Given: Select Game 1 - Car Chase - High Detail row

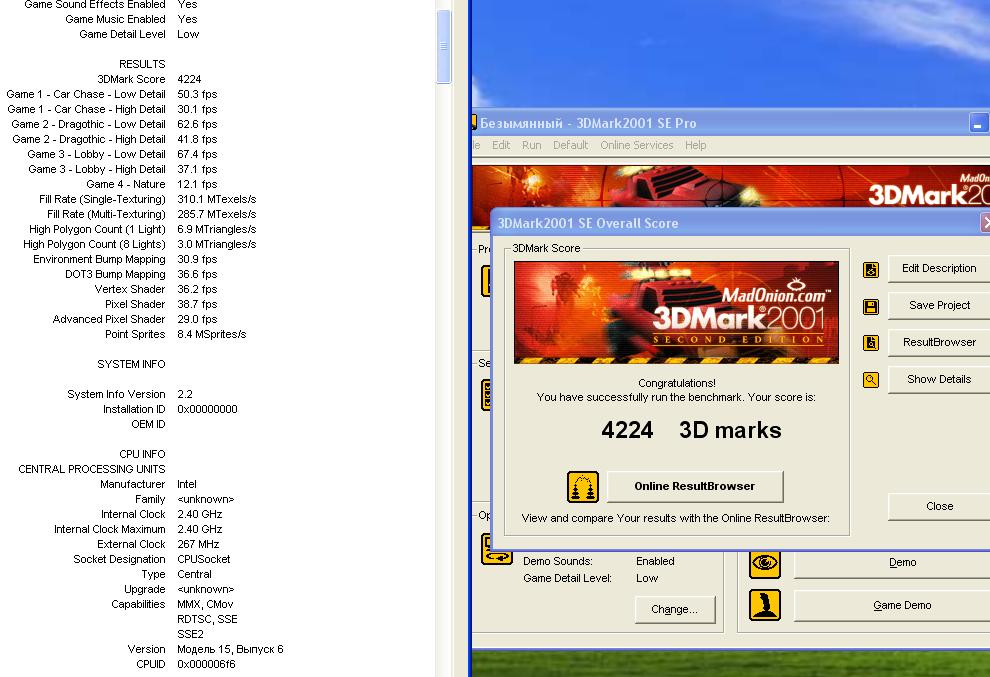Looking at the screenshot, I should (x=112, y=109).
